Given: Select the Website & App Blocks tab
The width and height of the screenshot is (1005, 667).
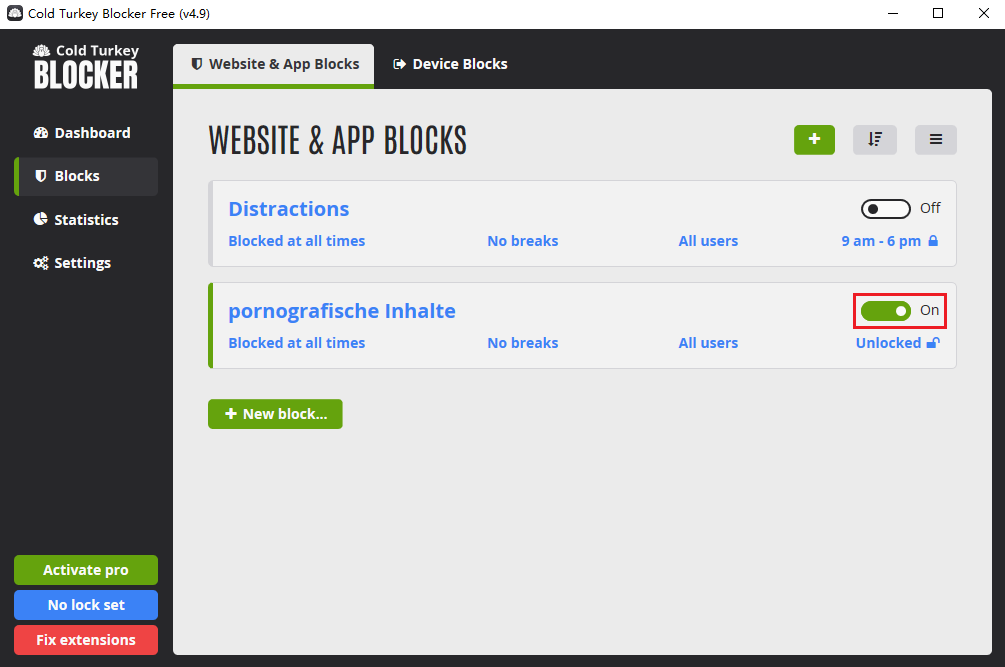Looking at the screenshot, I should 274,64.
